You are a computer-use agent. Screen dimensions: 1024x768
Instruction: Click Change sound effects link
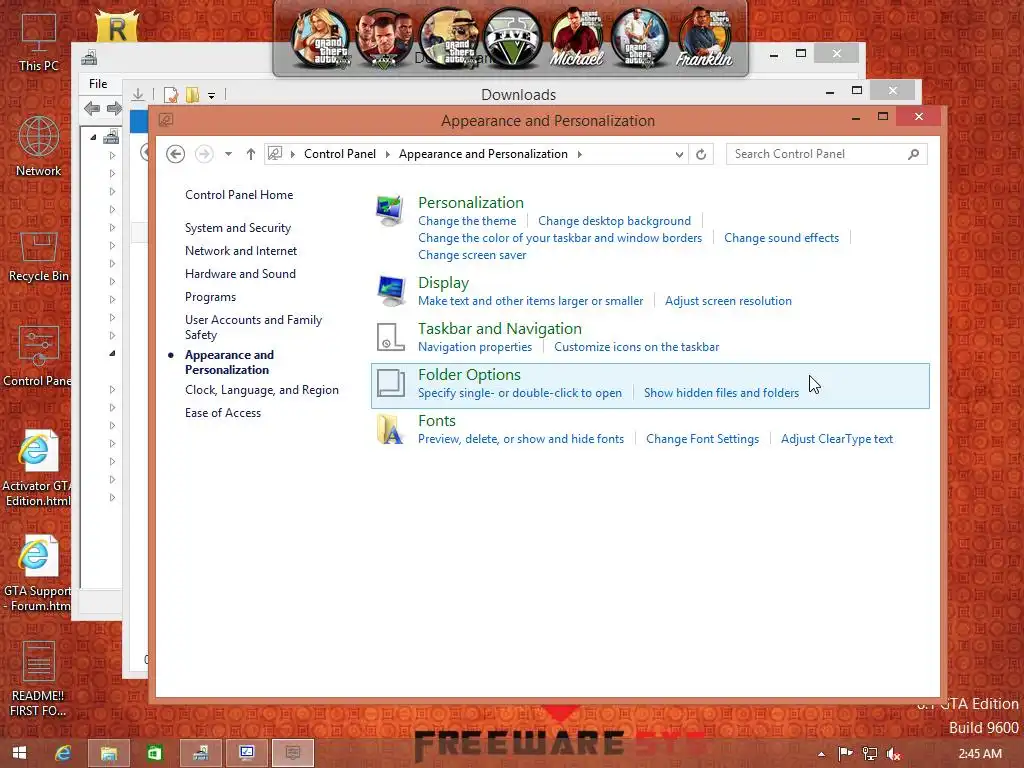click(781, 238)
